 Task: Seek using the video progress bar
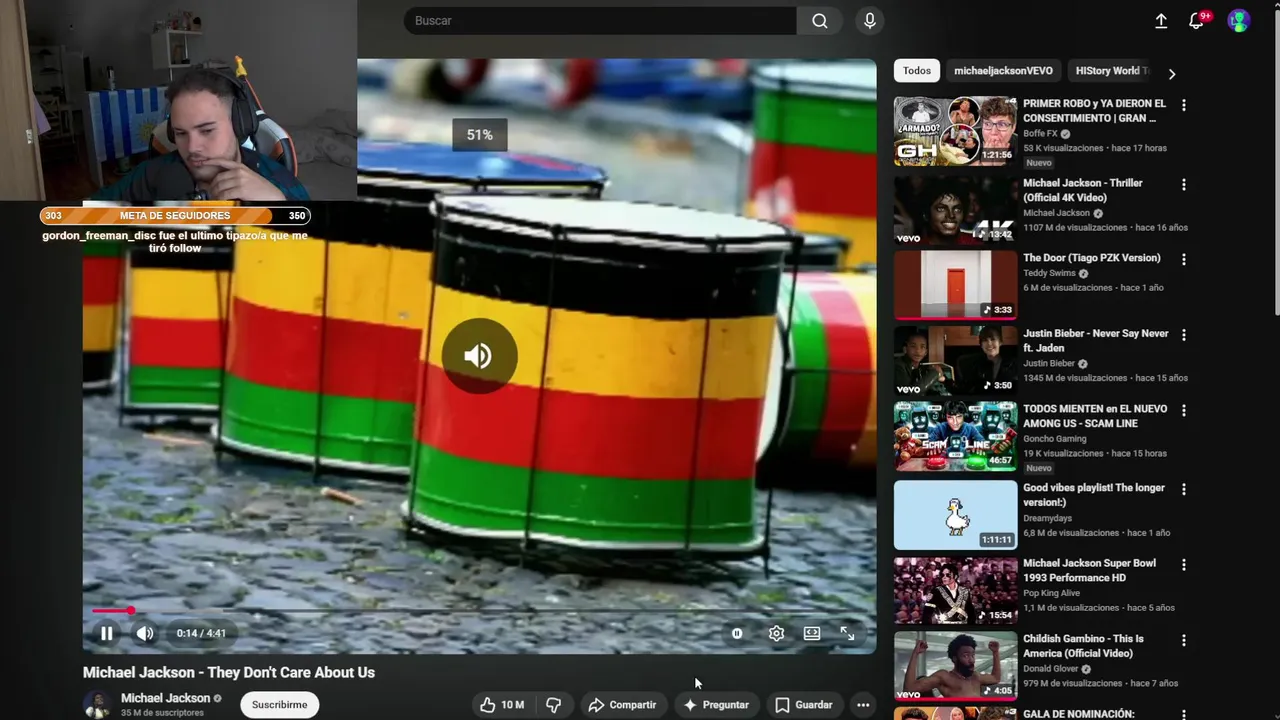479,611
